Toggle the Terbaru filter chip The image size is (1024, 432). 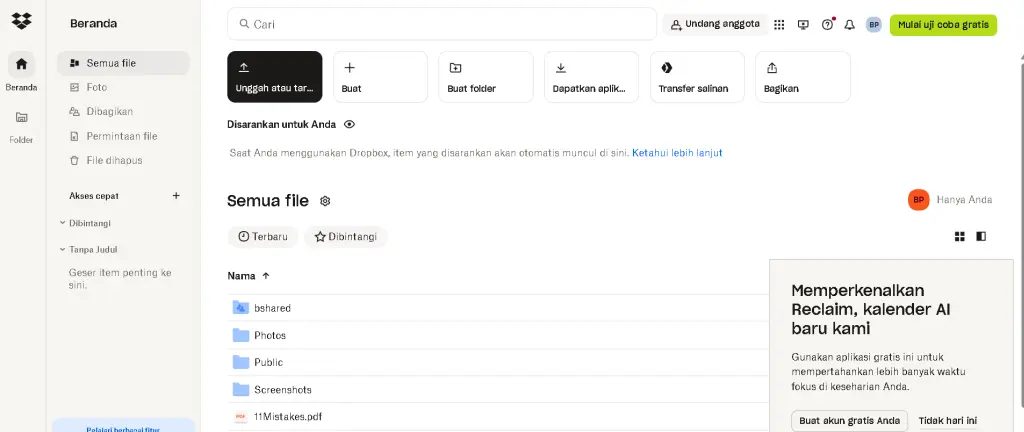[263, 237]
